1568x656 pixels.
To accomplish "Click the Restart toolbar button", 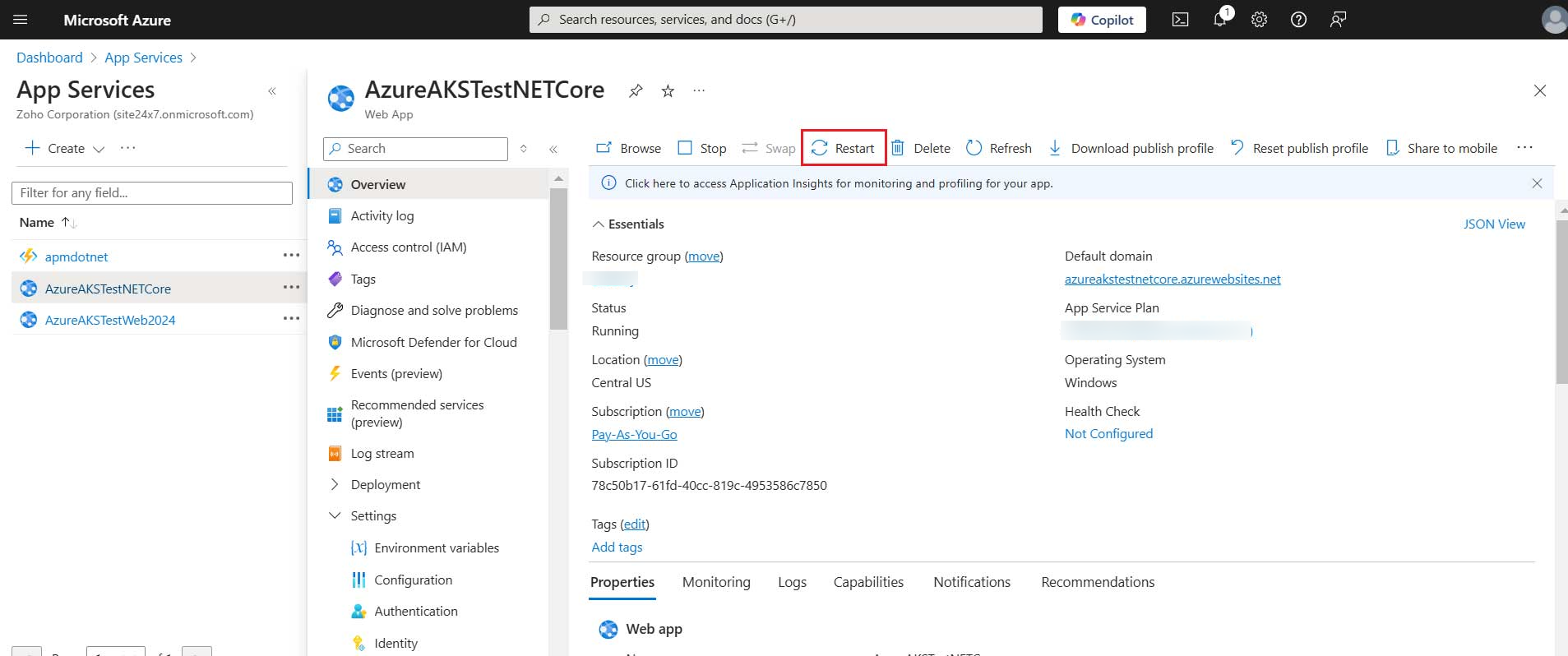I will (843, 148).
